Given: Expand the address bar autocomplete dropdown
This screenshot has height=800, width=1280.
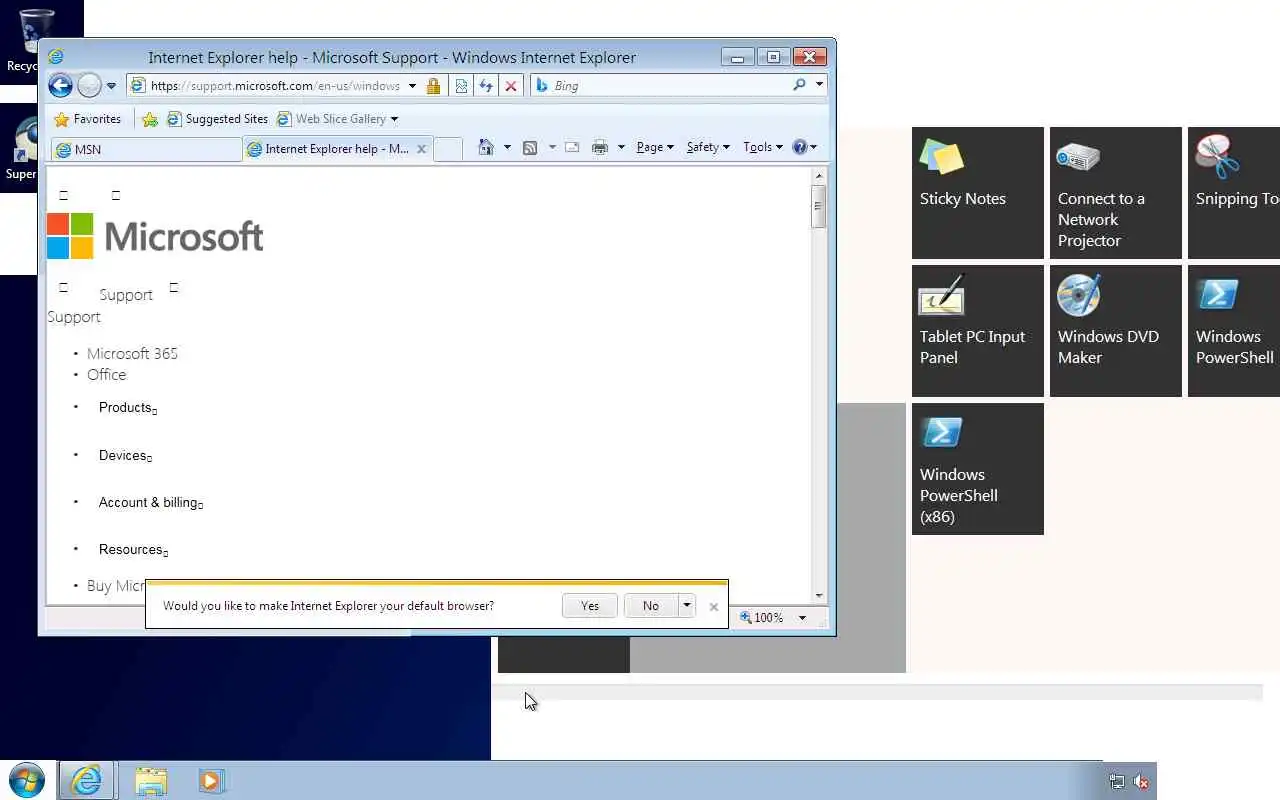Looking at the screenshot, I should (412, 86).
